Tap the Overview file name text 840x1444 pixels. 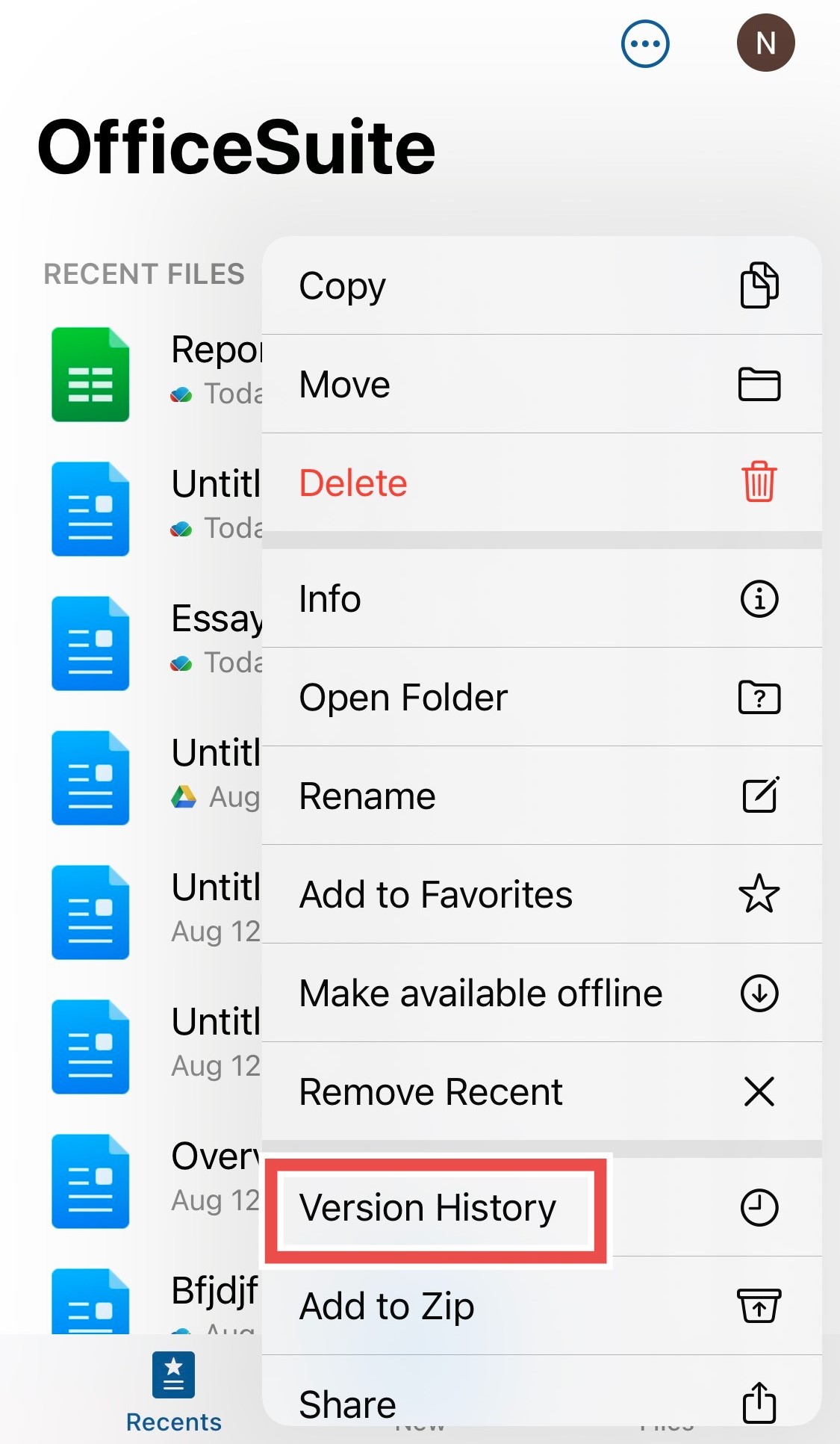(217, 1156)
